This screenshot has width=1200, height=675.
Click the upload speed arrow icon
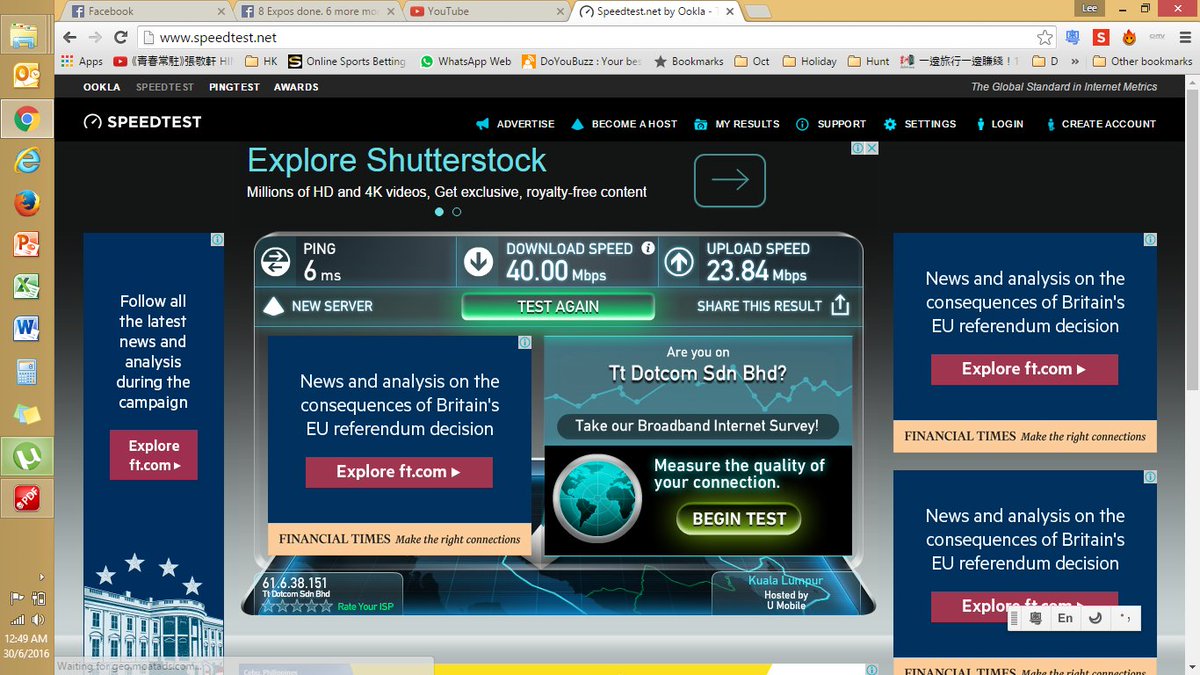click(679, 262)
